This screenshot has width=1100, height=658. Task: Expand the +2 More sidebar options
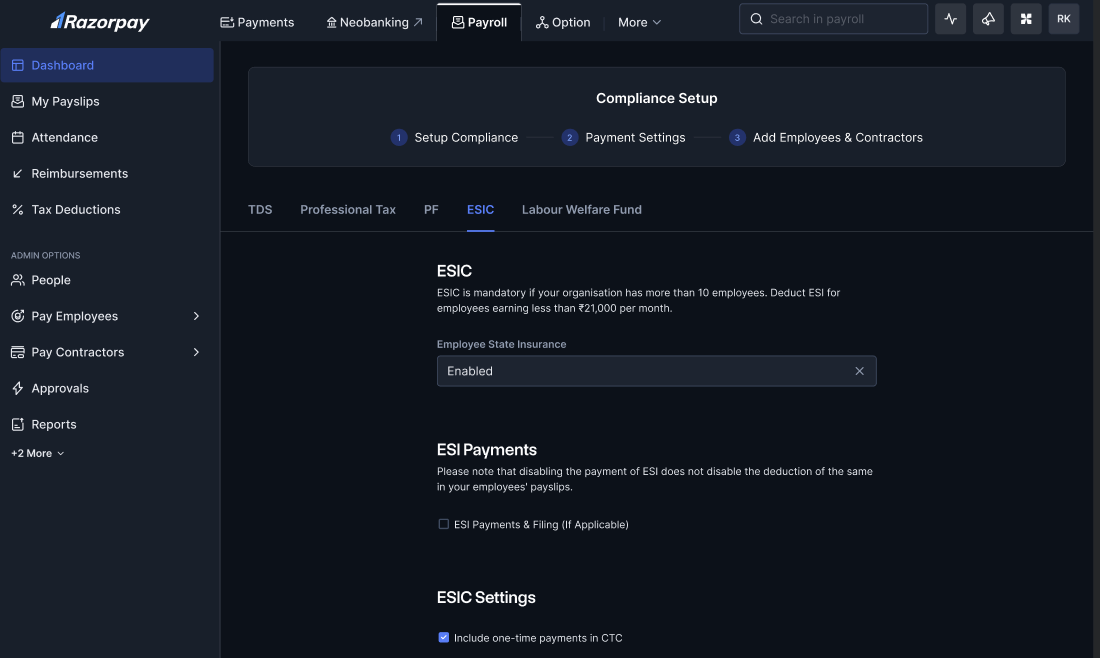pos(38,453)
